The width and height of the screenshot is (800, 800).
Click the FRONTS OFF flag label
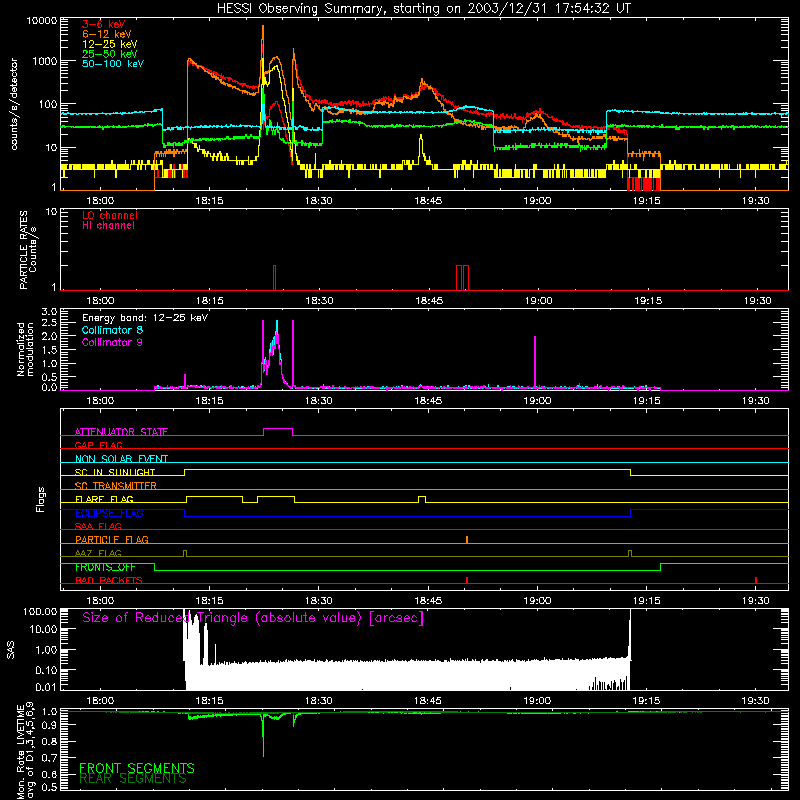pyautogui.click(x=105, y=567)
